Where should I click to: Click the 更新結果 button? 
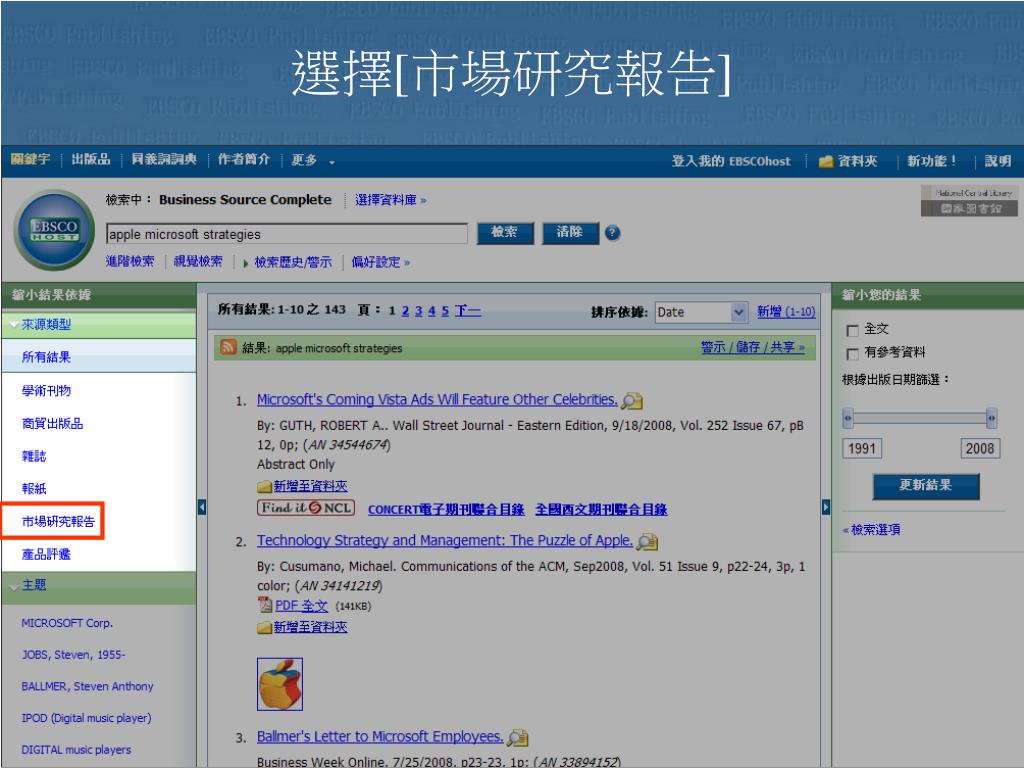(926, 486)
